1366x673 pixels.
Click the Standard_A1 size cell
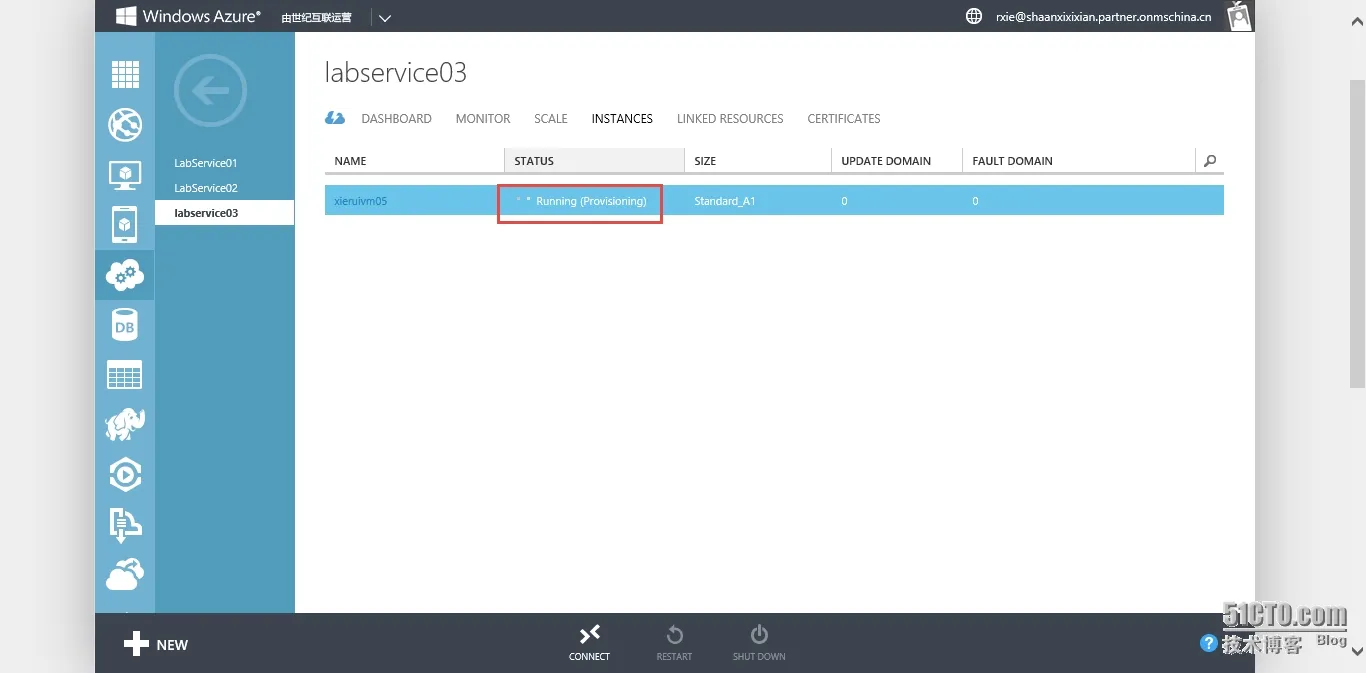(x=725, y=201)
